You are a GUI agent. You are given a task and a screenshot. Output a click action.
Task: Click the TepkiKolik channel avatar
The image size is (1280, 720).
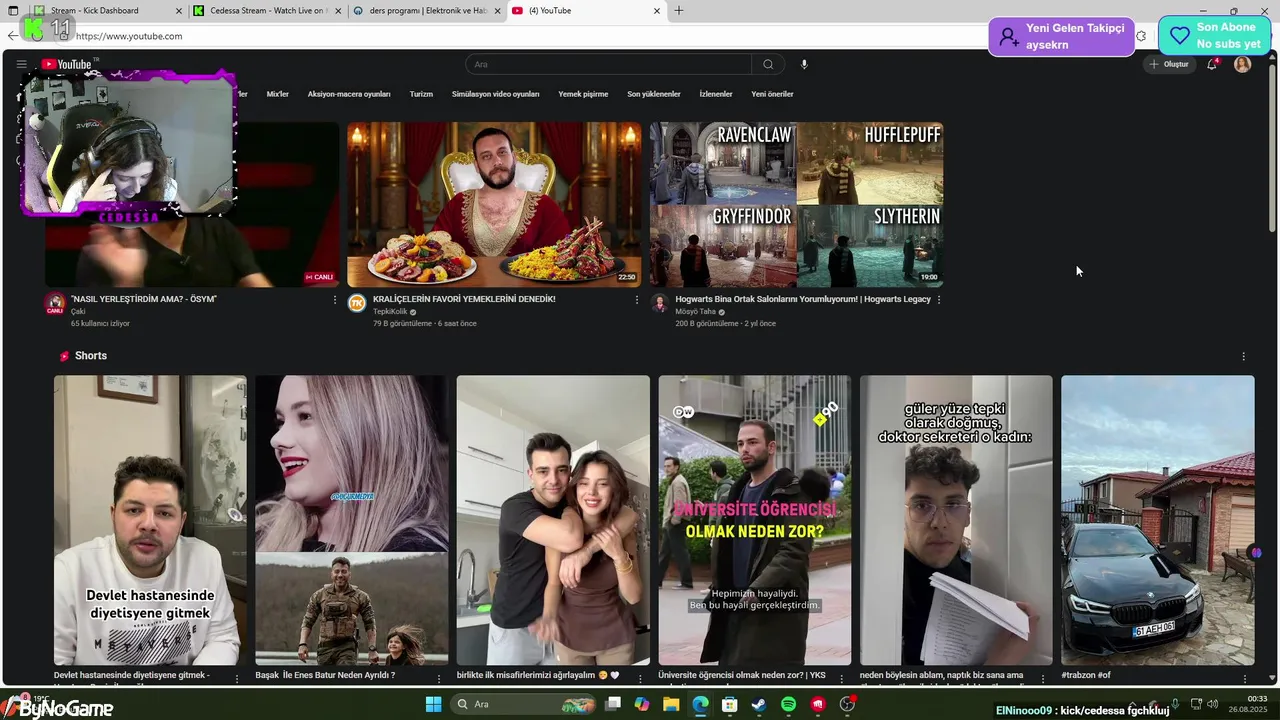tap(357, 303)
